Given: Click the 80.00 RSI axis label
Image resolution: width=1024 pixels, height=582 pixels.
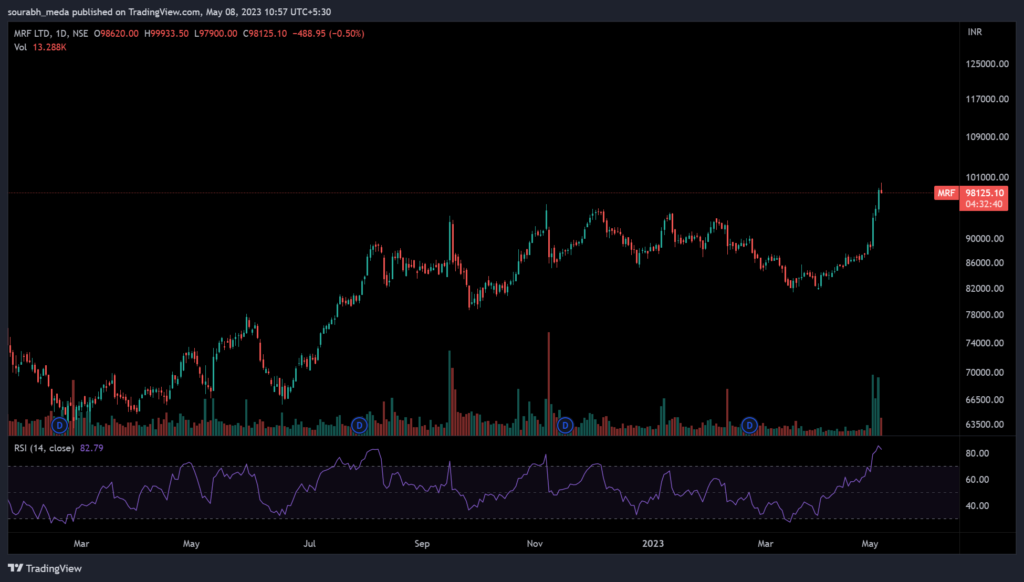Looking at the screenshot, I should 977,453.
